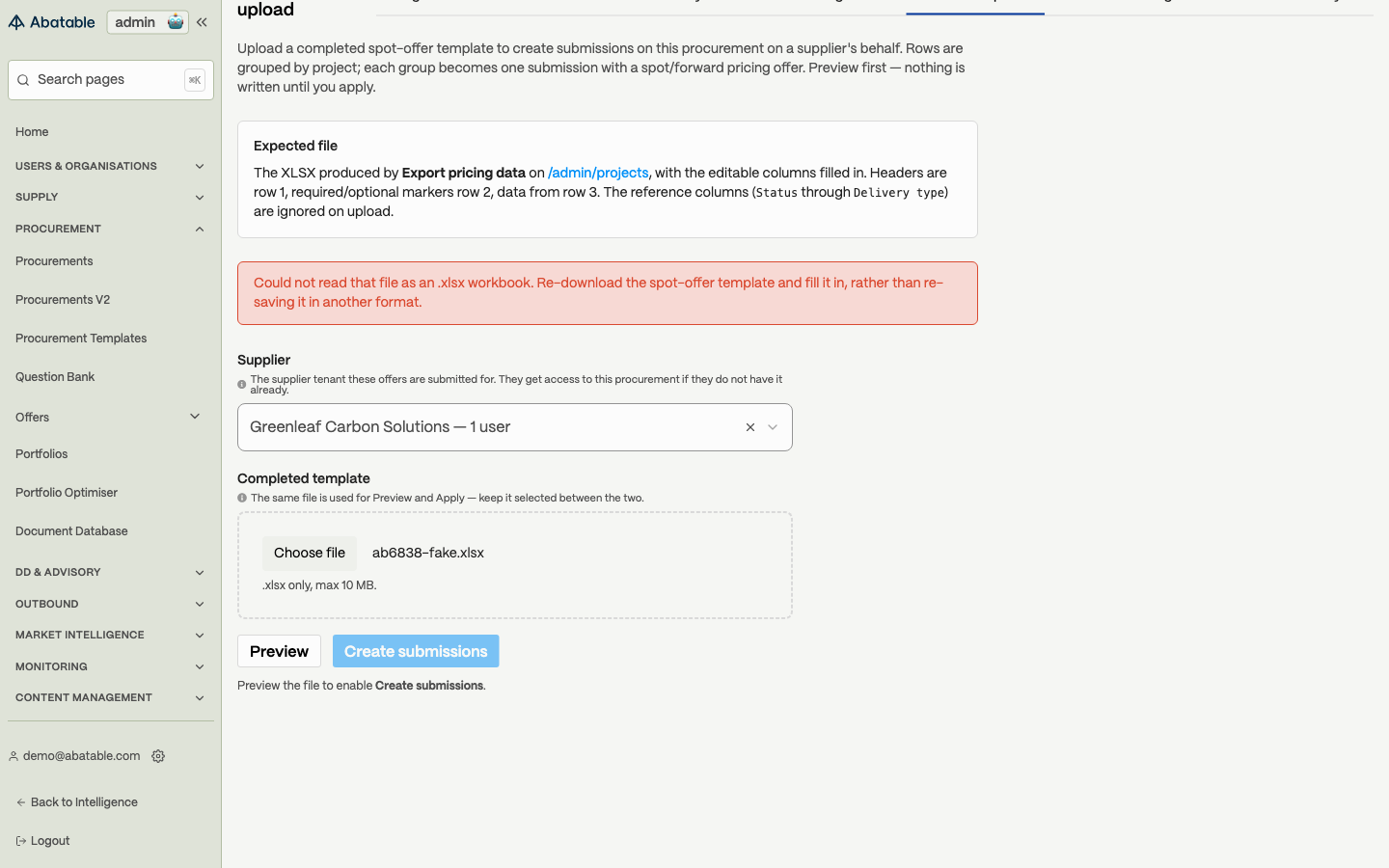
Task: Expand the Offers submenu
Action: [x=195, y=417]
